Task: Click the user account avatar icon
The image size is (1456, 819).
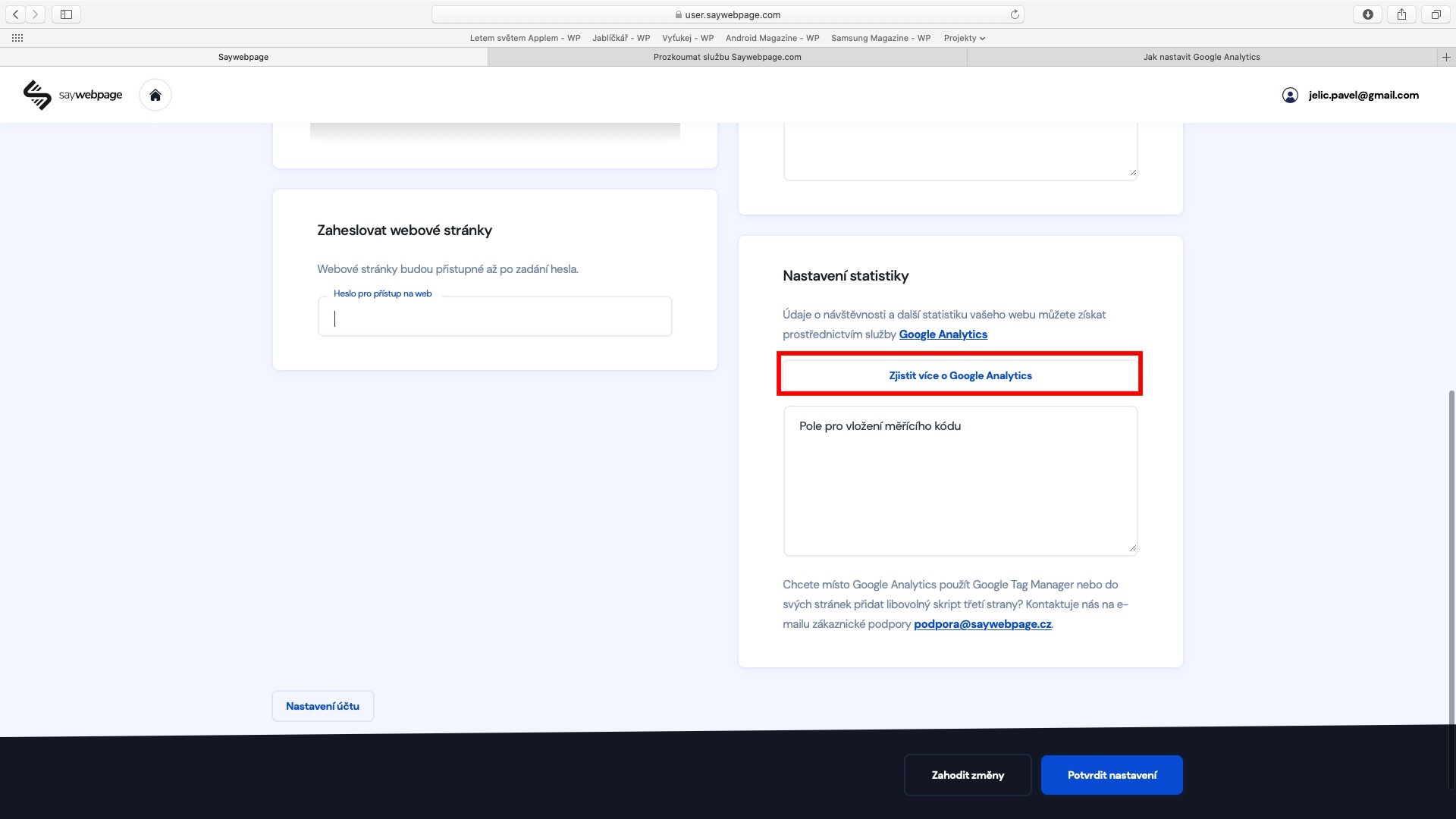Action: (x=1290, y=95)
